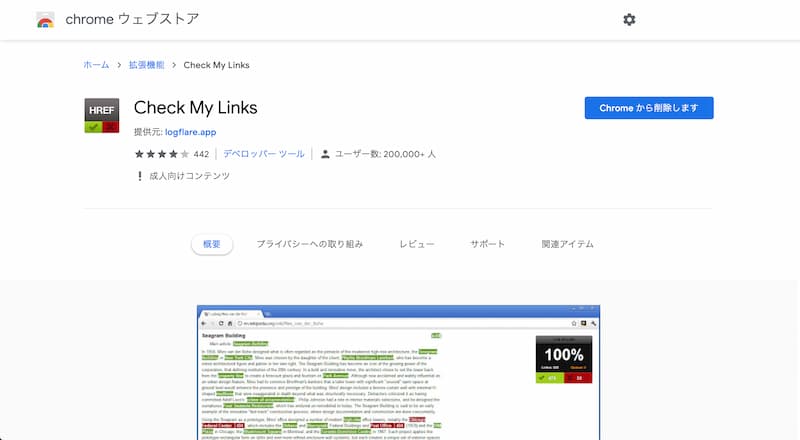
Task: Open 拡張機能 breadcrumb link
Action: (146, 65)
